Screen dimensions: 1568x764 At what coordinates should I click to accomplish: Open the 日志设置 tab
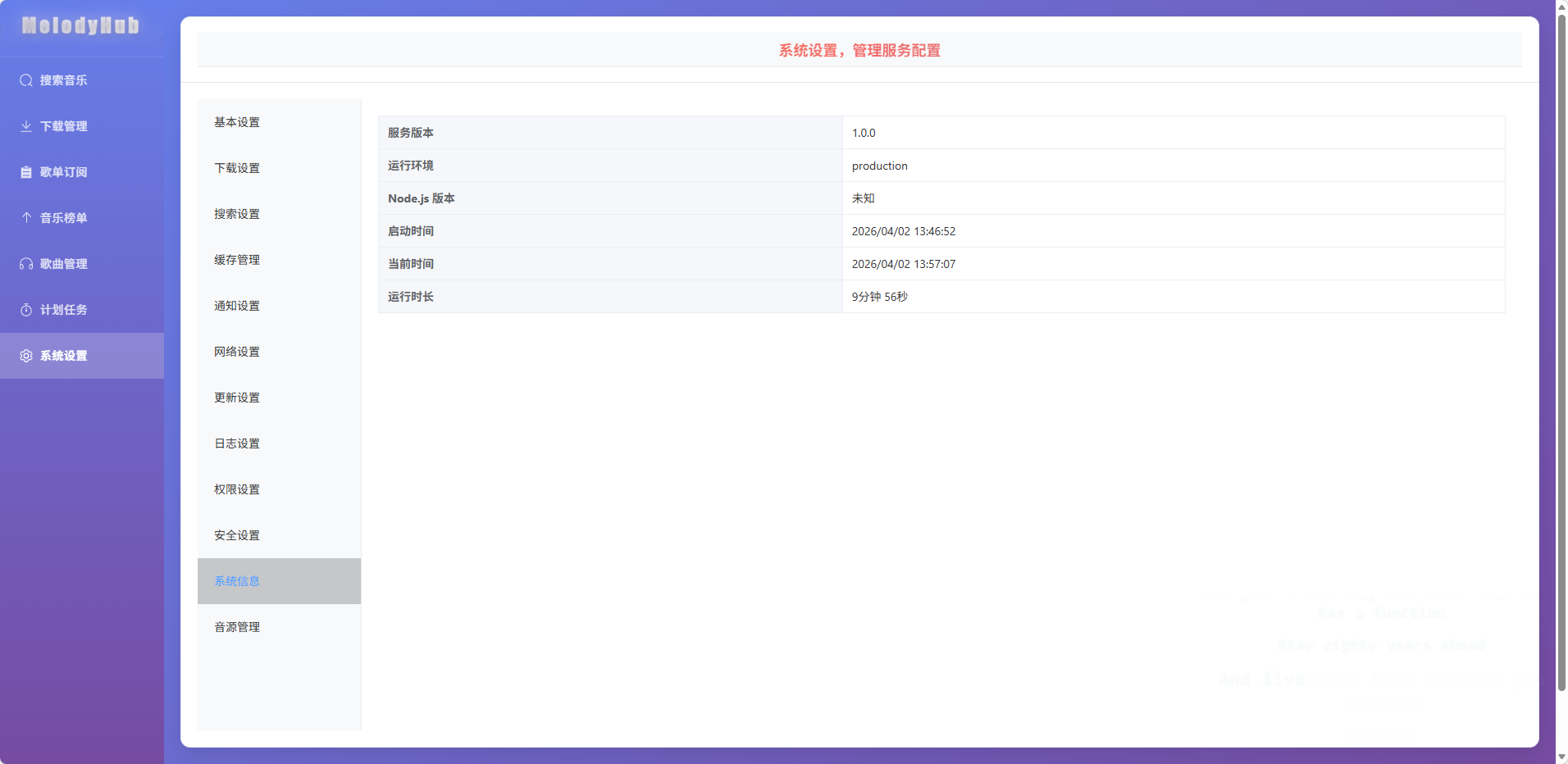(x=279, y=443)
